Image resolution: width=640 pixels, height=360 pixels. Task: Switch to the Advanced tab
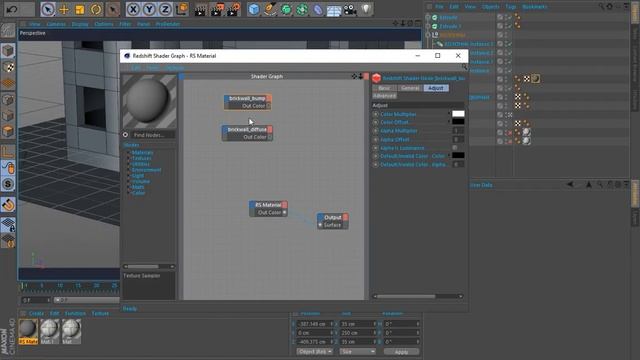(384, 96)
